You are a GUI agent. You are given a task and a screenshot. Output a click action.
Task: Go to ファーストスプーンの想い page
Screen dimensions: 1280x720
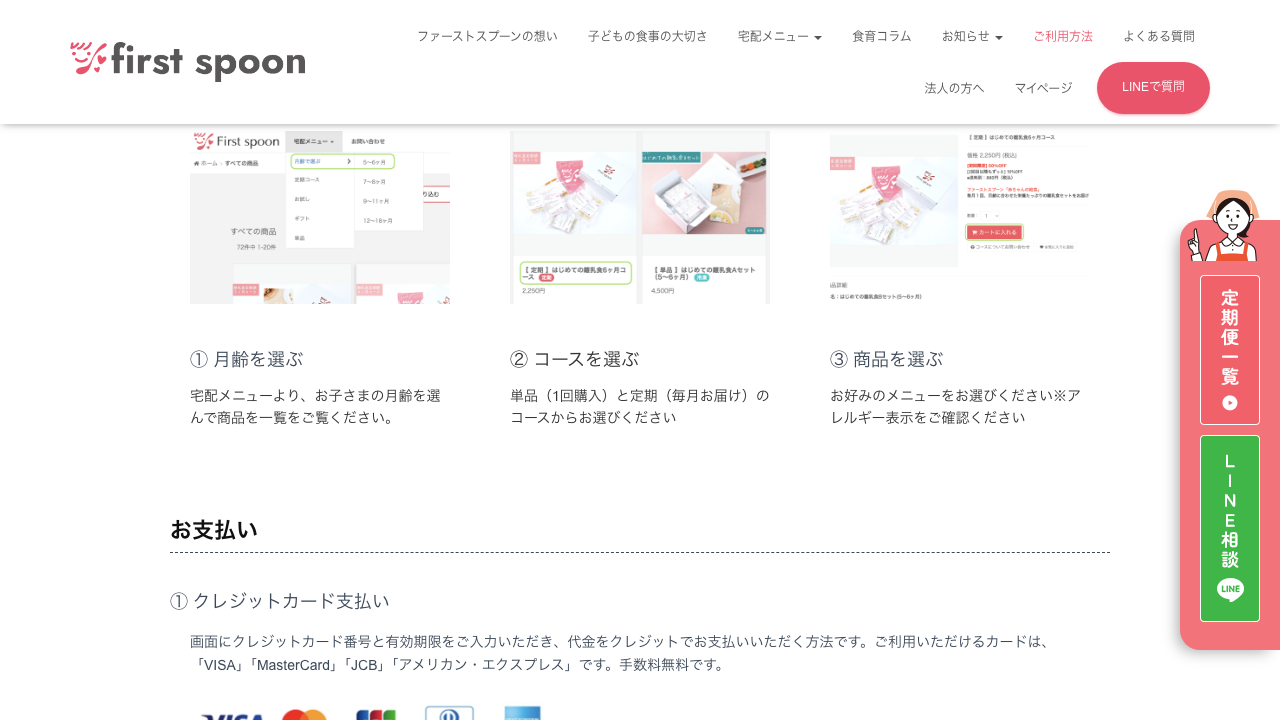point(487,36)
